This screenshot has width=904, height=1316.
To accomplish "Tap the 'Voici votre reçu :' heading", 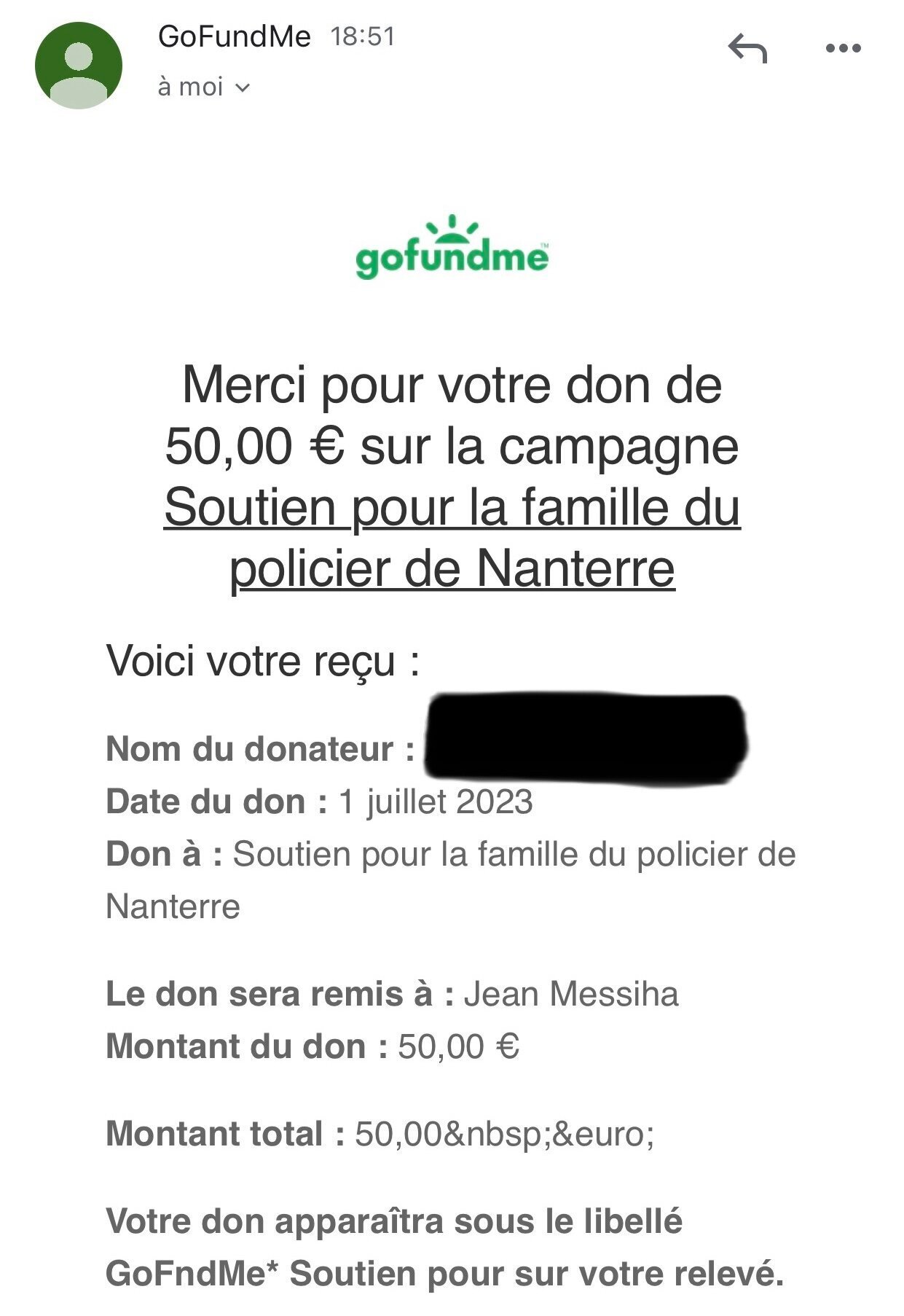I will (263, 661).
